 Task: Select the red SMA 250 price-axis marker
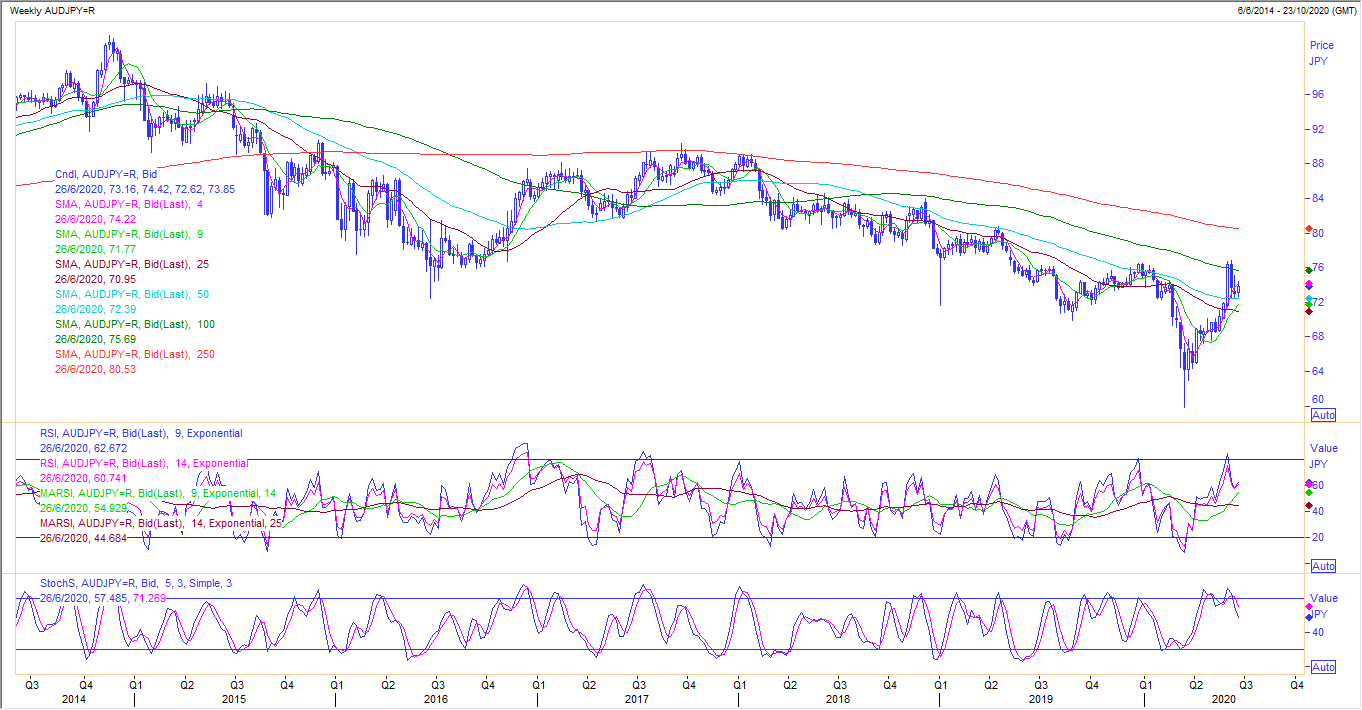(x=1309, y=230)
